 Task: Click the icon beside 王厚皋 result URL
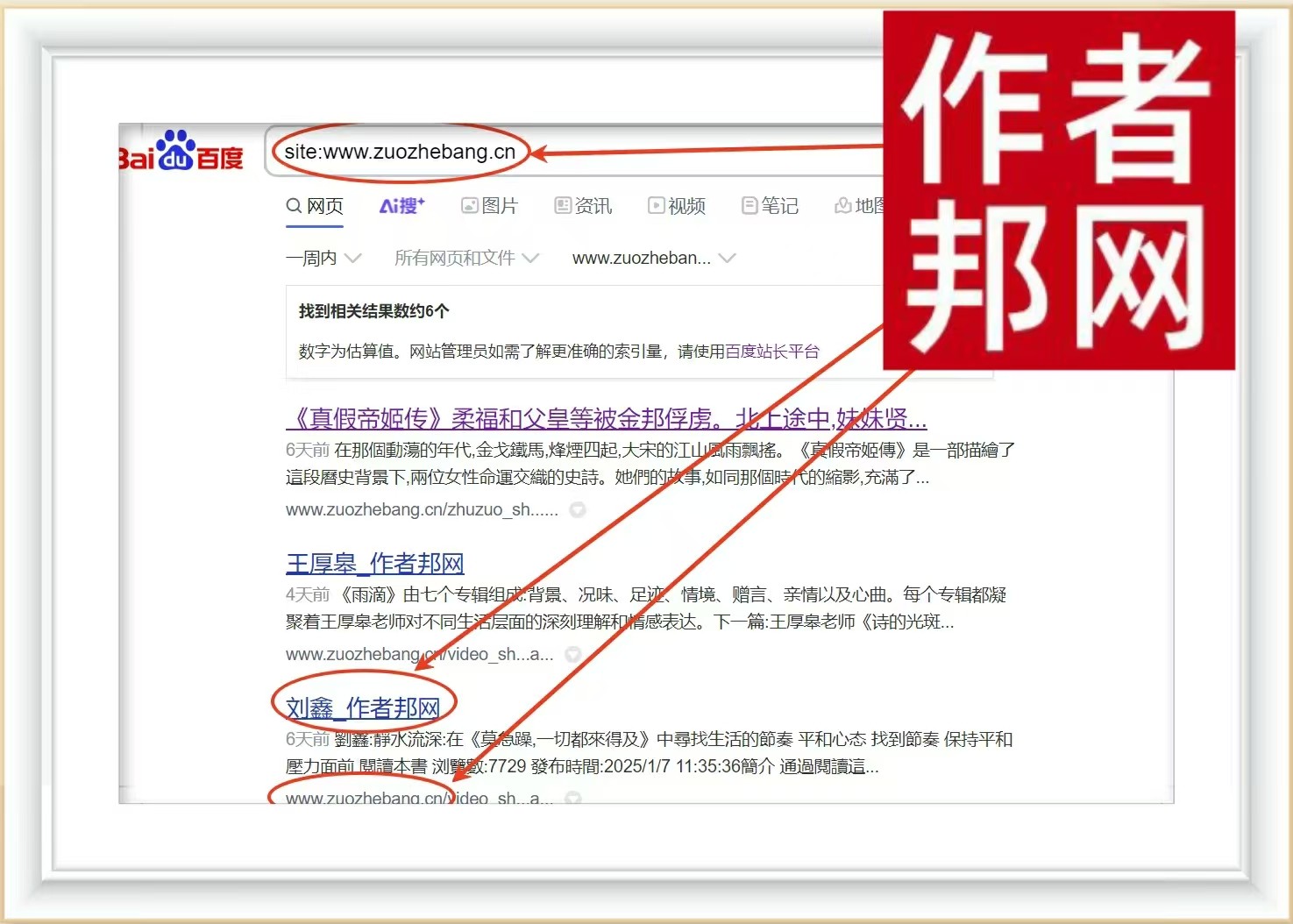click(572, 654)
